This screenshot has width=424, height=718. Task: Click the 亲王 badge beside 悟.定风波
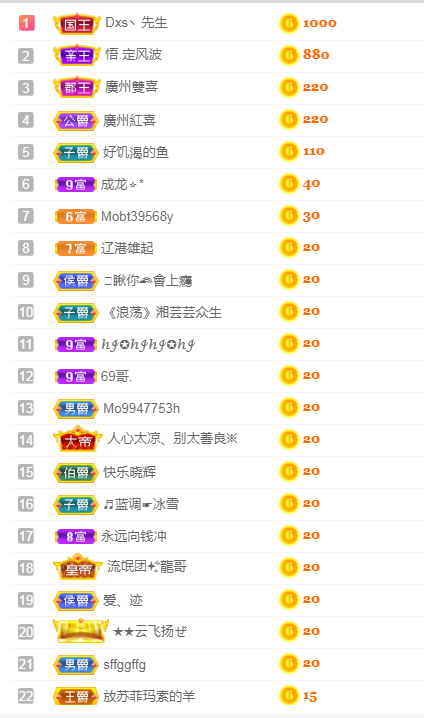click(x=77, y=55)
